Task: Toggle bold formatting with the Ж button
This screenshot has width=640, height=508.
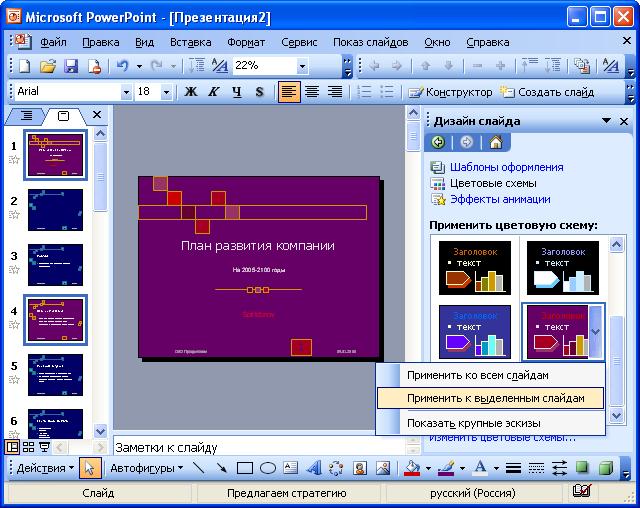Action: point(191,92)
